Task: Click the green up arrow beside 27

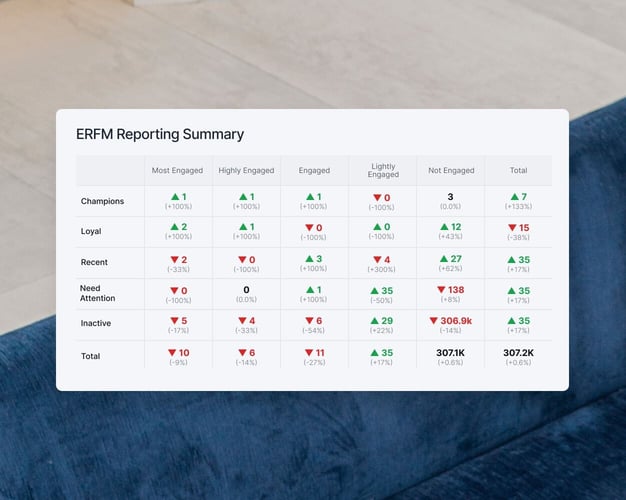Action: (x=444, y=259)
